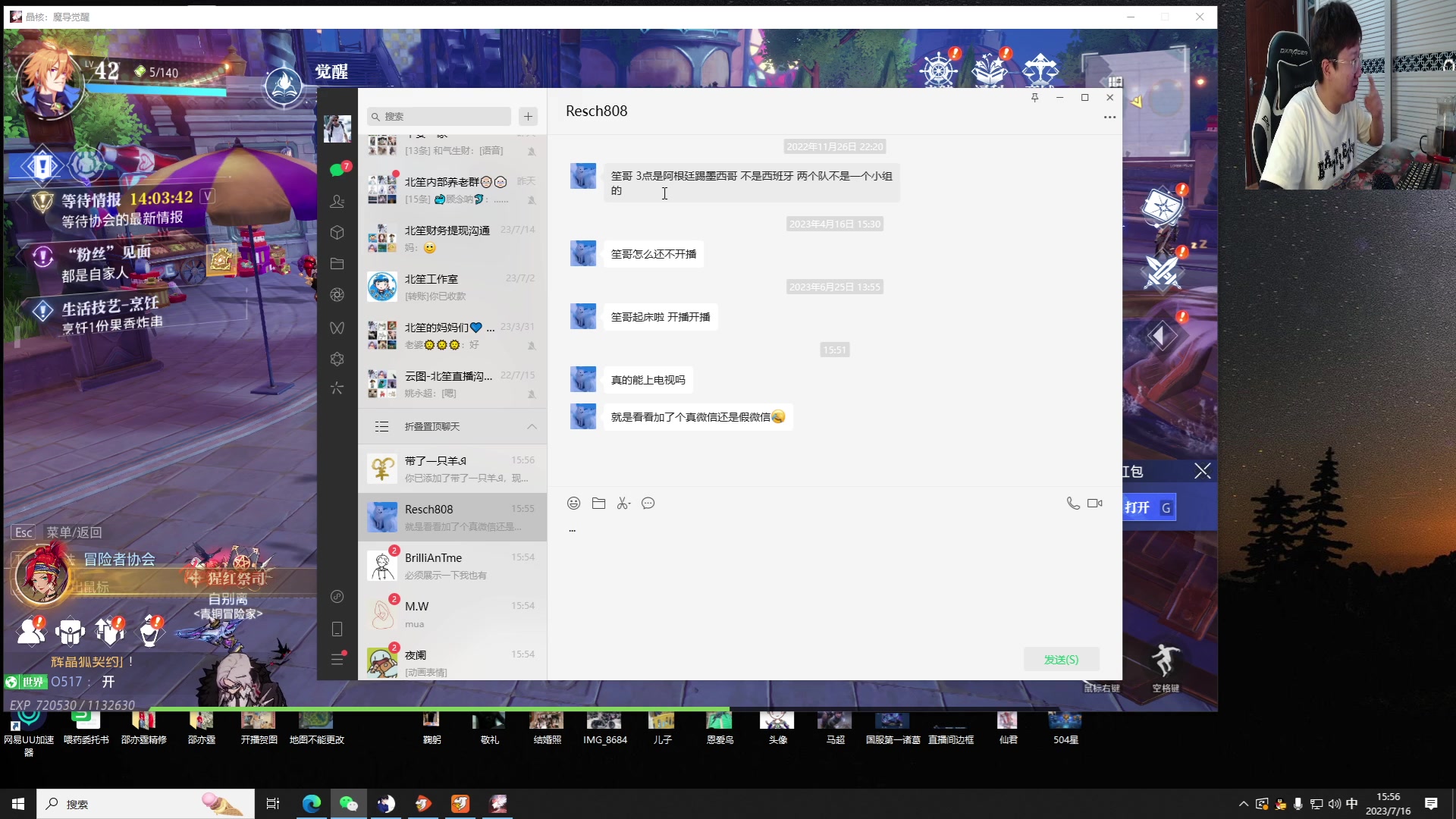Open the WeChat hamburger settings menu
1456x819 pixels.
[x=337, y=659]
